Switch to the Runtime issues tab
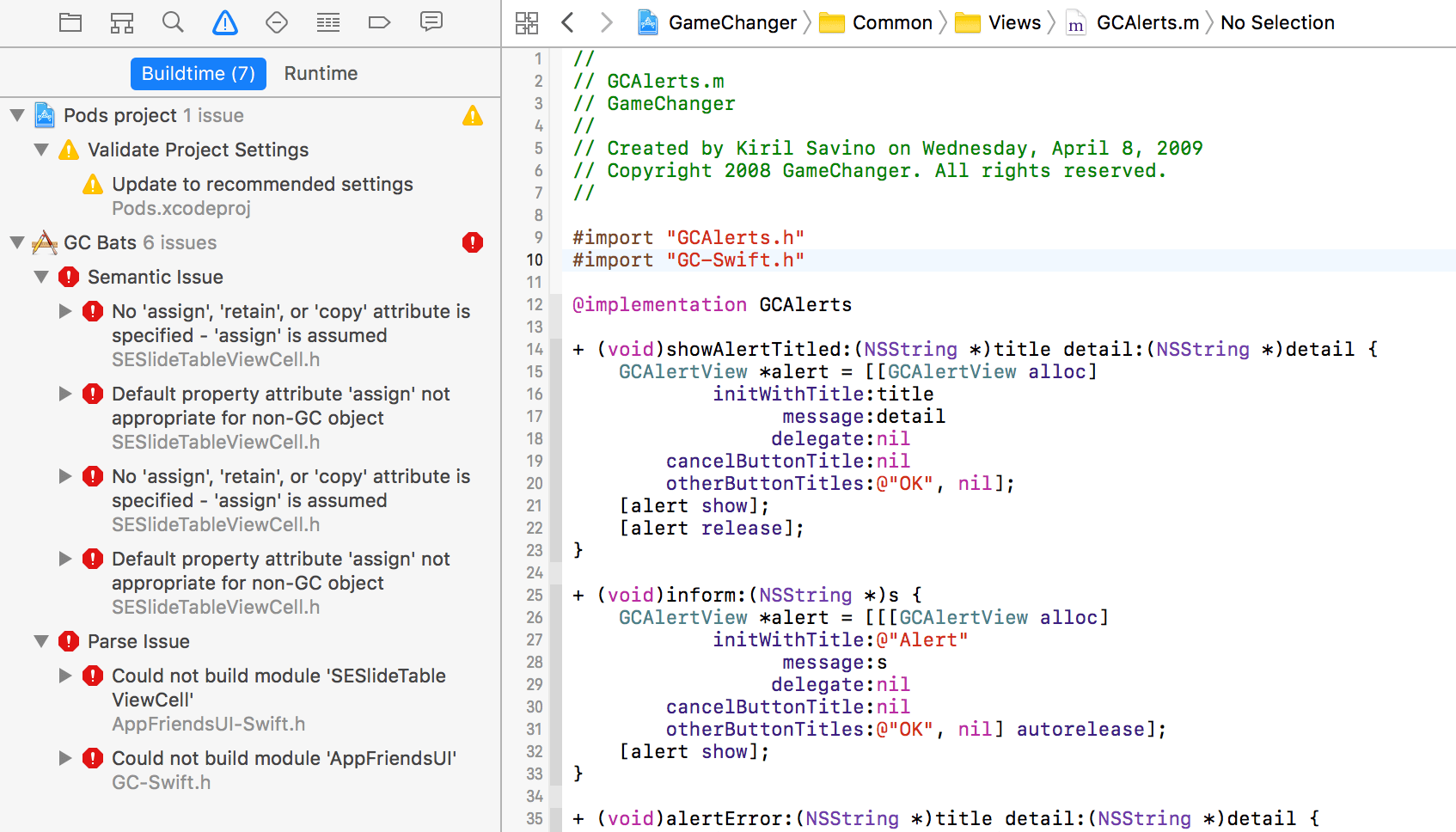 click(321, 73)
